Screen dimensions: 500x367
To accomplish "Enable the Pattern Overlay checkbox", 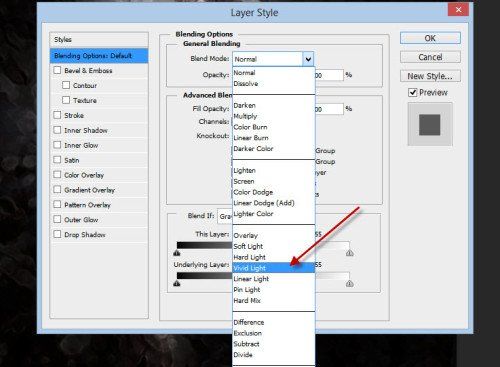I will pyautogui.click(x=57, y=204).
